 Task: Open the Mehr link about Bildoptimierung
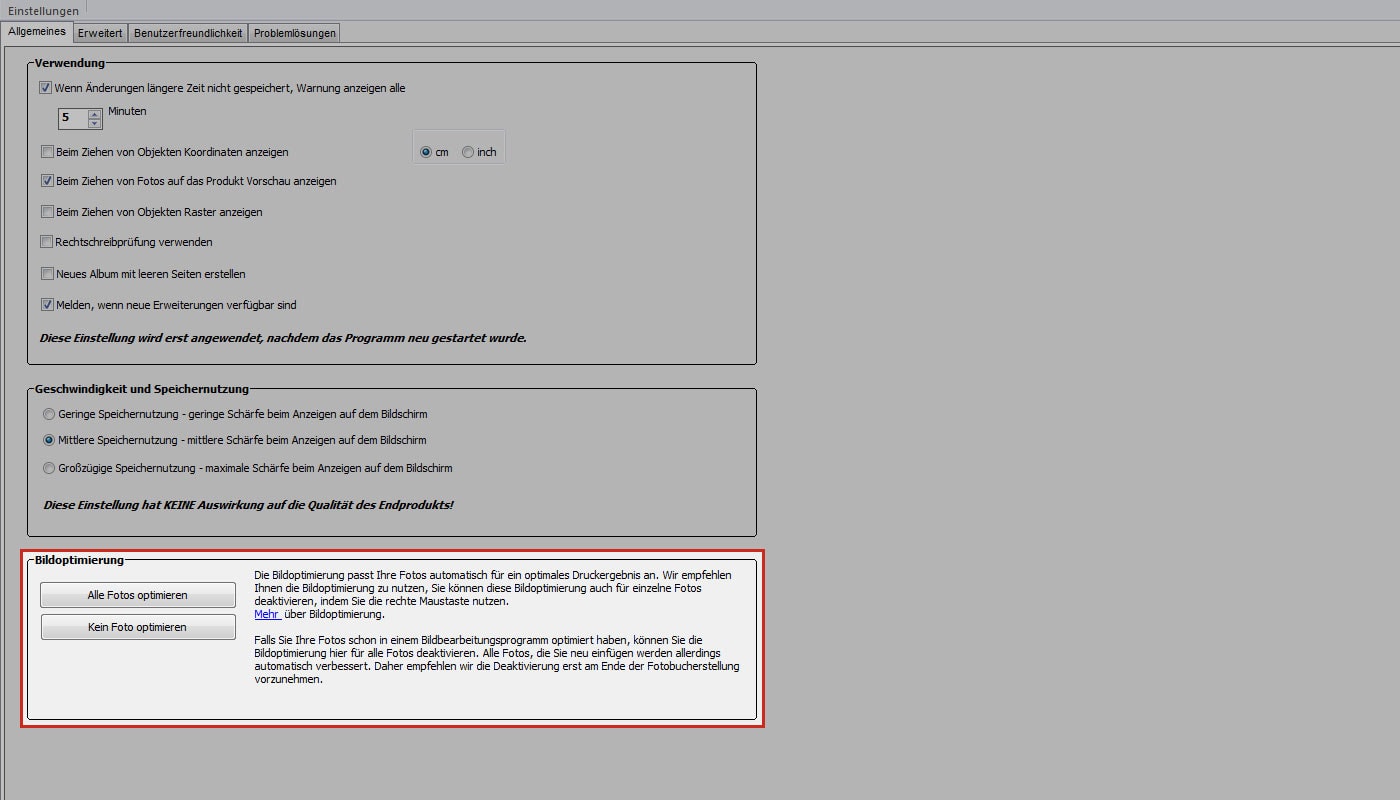(266, 614)
